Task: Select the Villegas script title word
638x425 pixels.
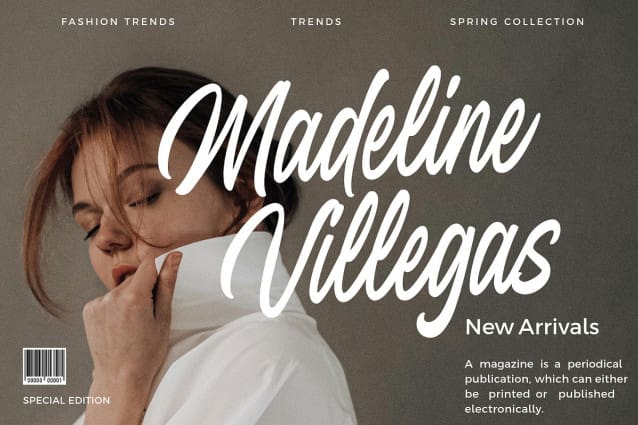Action: (x=391, y=260)
